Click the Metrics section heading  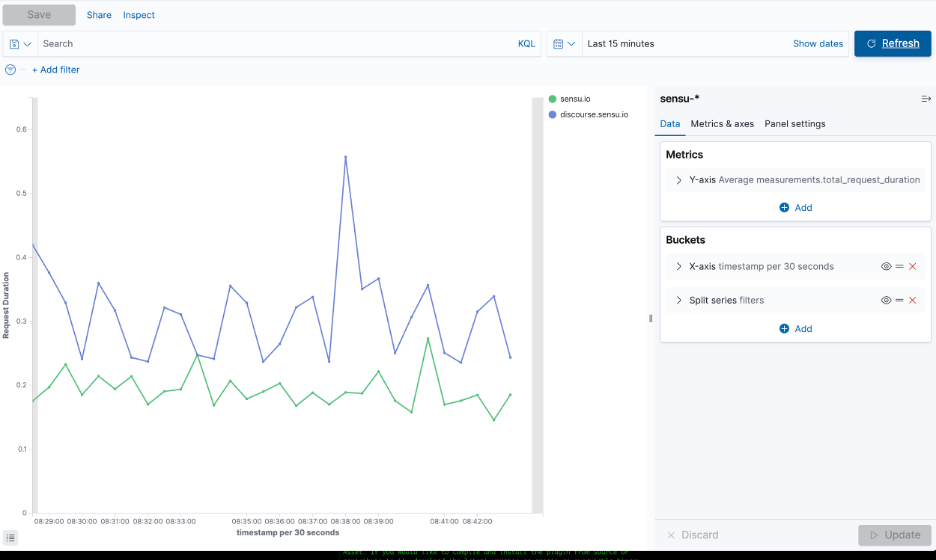pyautogui.click(x=684, y=155)
